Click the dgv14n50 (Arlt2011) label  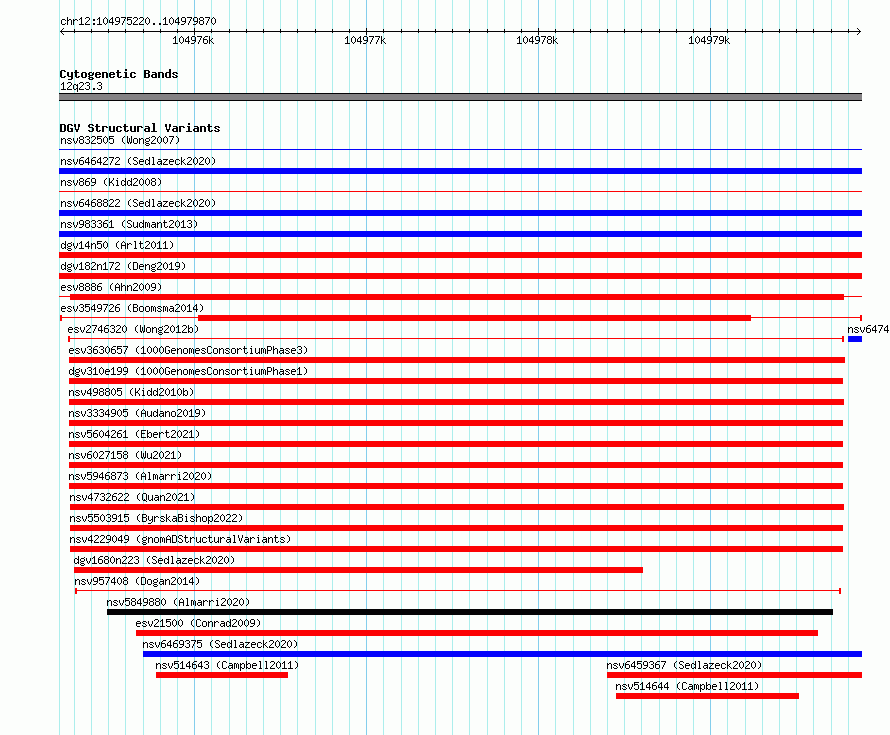[x=117, y=245]
